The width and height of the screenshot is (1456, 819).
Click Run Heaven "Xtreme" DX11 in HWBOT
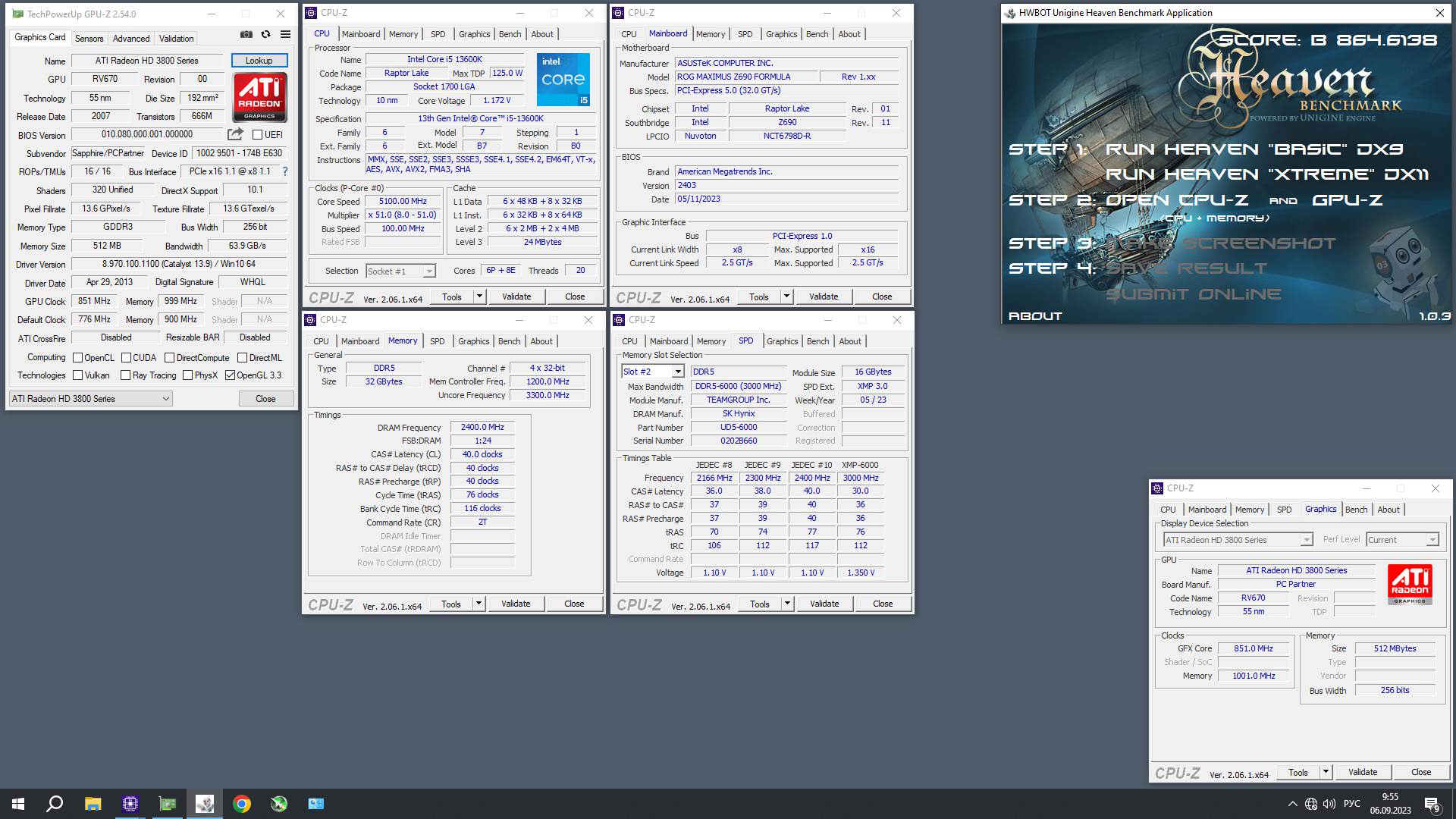pos(1266,174)
